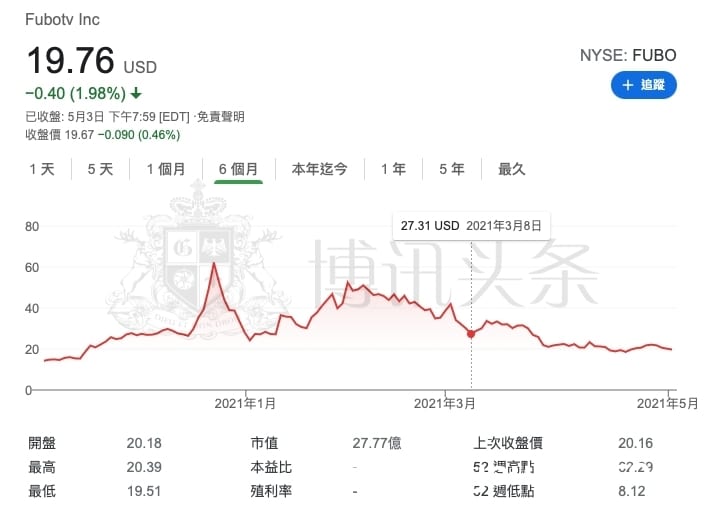
Task: Select the 5 年 range tab
Action: tap(452, 169)
